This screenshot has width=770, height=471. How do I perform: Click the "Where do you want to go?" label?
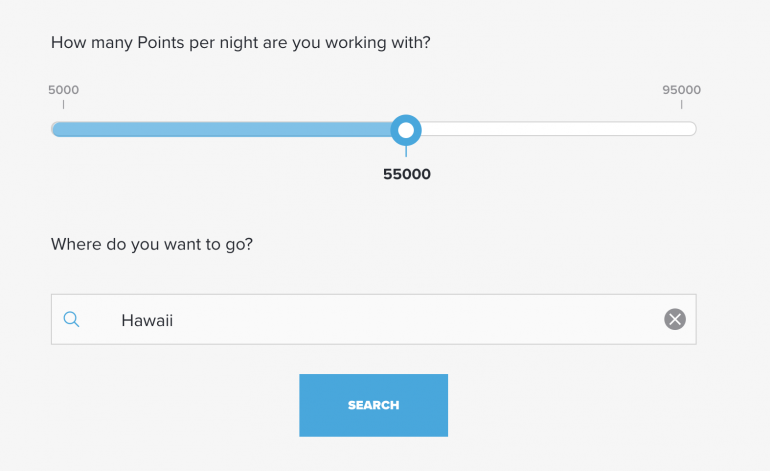point(152,244)
